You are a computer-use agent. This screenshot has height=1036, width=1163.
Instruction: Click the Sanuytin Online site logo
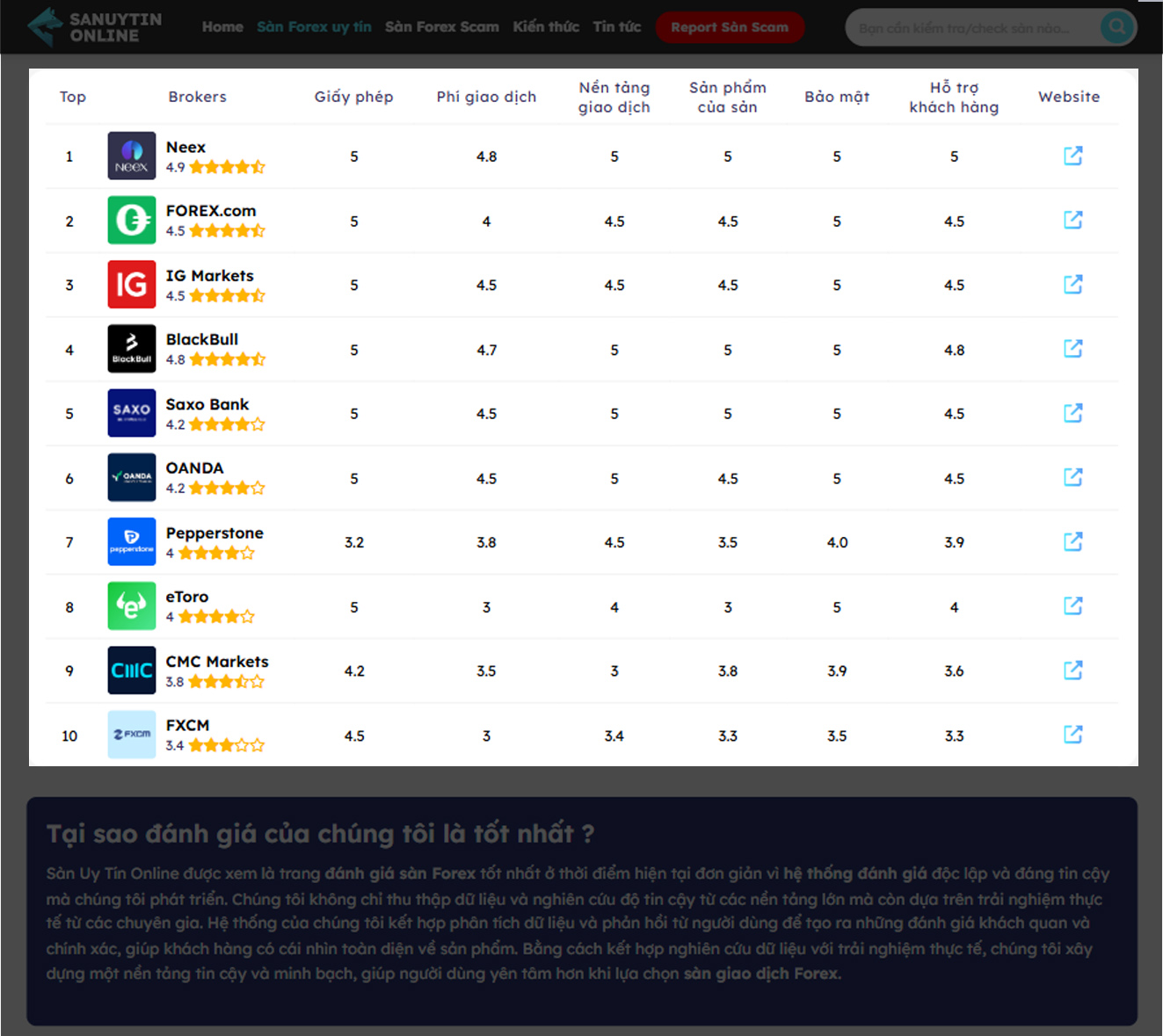coord(94,27)
